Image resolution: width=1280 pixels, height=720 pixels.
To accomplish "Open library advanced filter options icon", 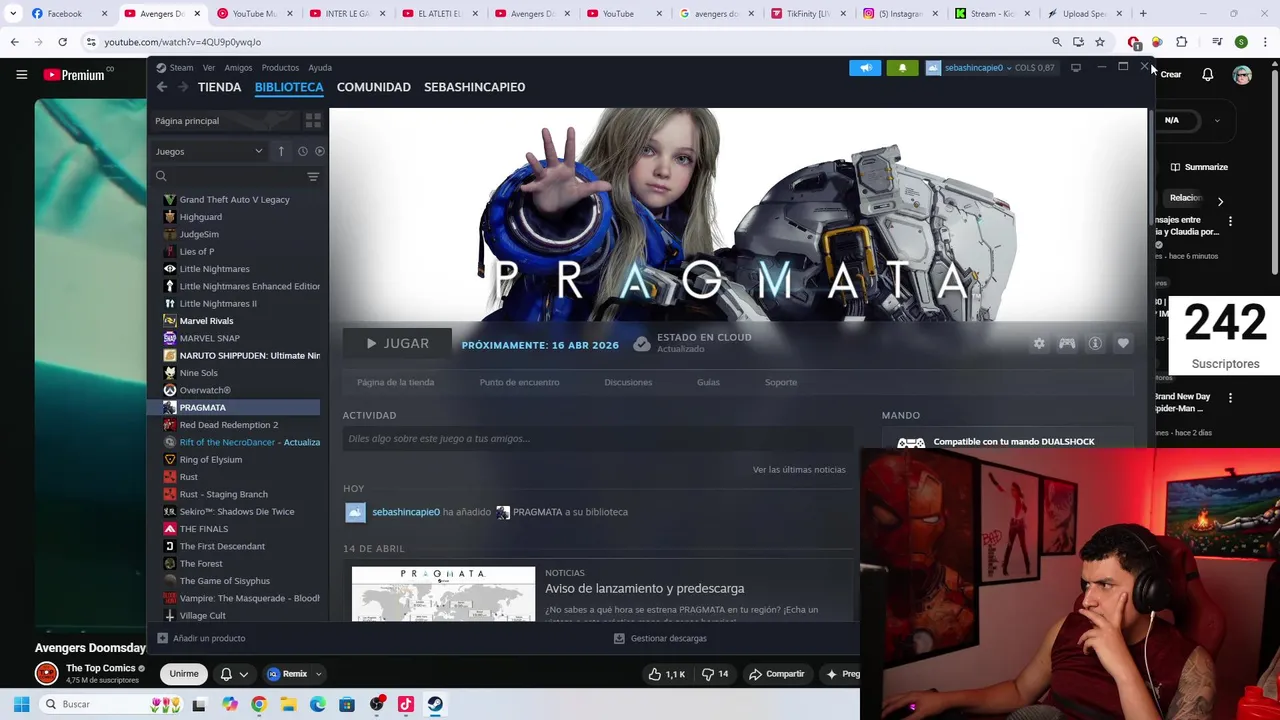I will (313, 176).
